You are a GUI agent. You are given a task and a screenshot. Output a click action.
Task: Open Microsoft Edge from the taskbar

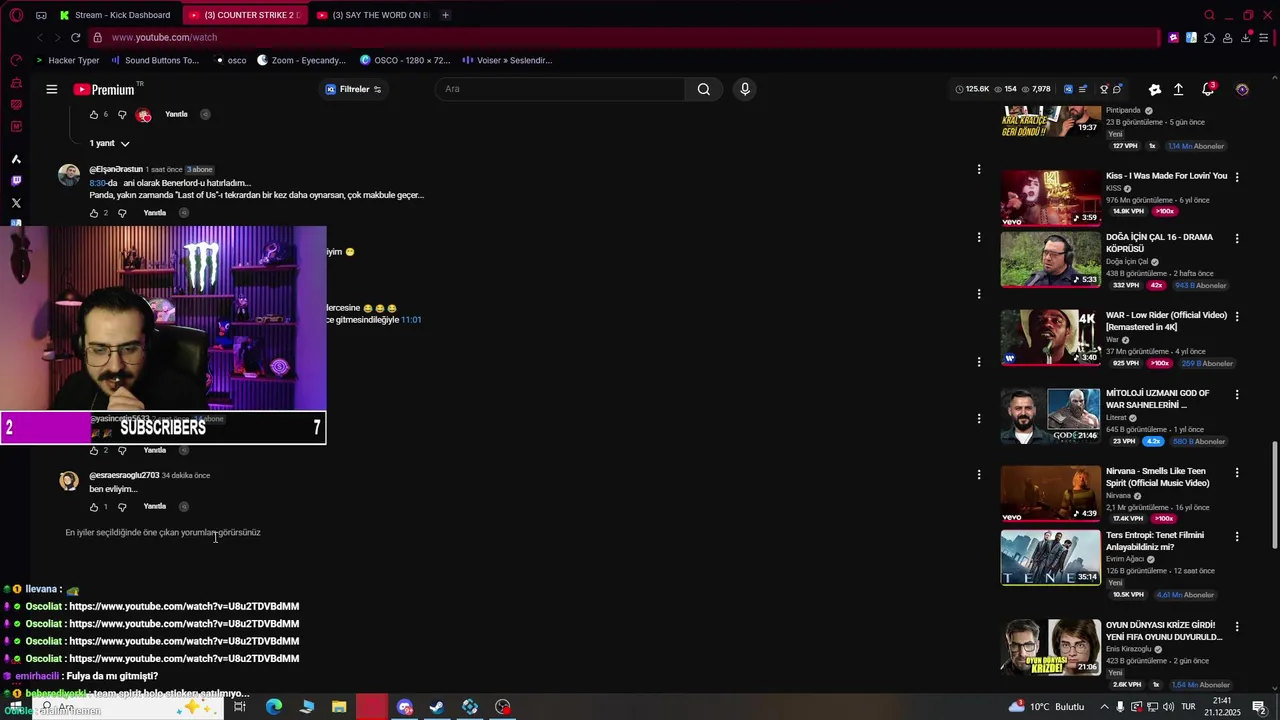click(x=274, y=707)
